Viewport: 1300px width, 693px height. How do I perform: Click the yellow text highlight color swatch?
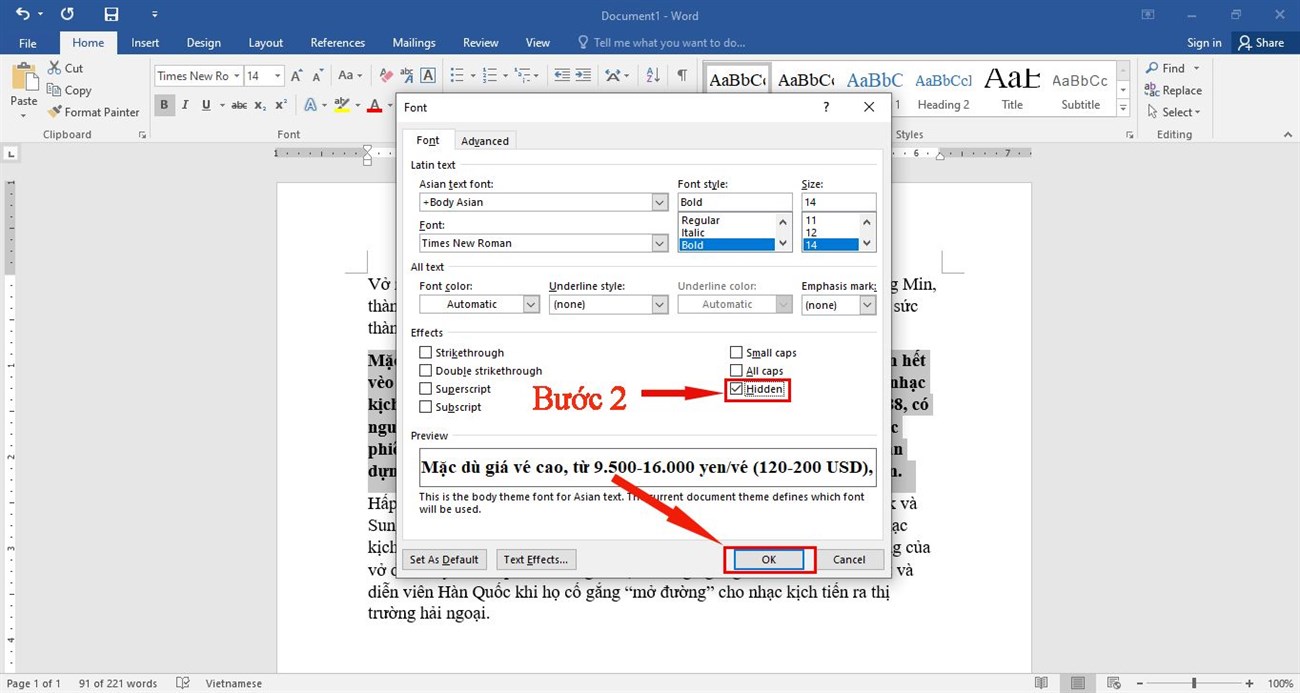(x=342, y=105)
